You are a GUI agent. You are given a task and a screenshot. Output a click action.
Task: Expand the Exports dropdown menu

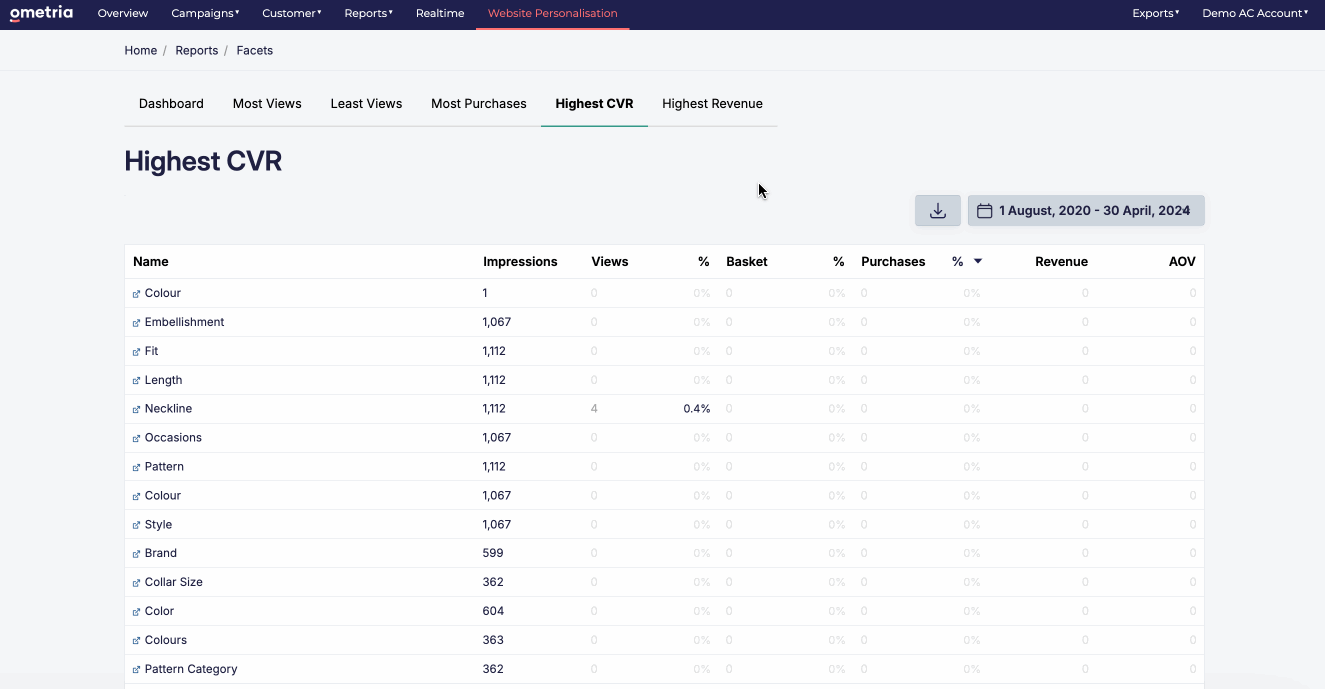click(1155, 13)
